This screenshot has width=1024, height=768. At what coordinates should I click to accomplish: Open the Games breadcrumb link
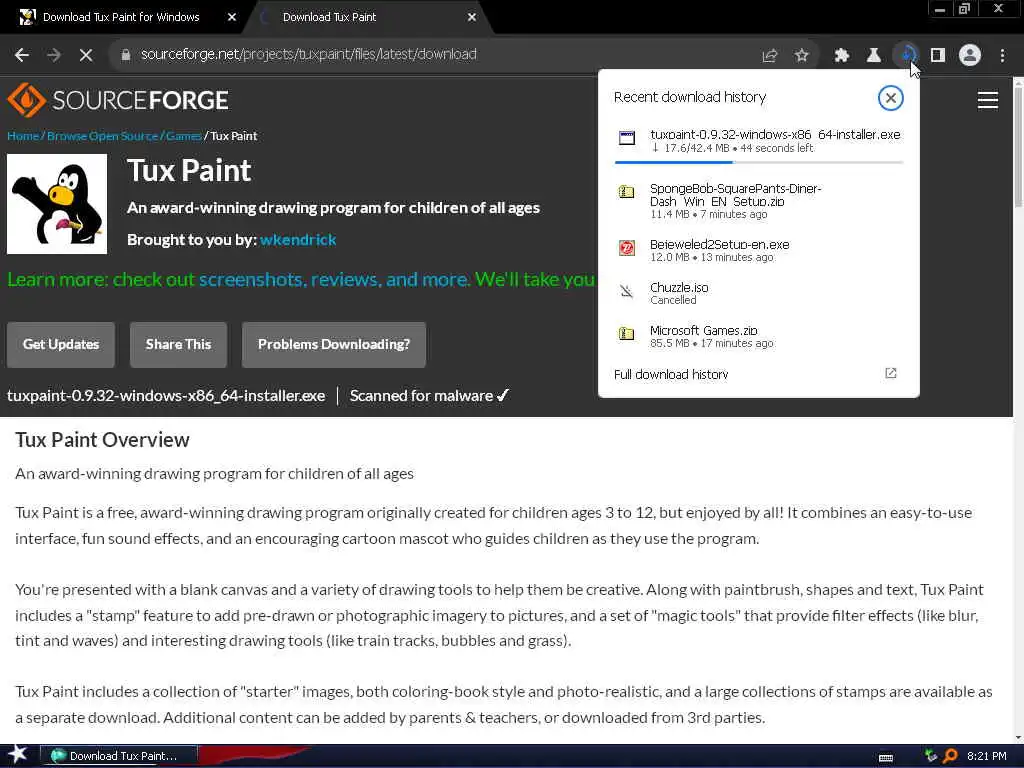tap(184, 136)
